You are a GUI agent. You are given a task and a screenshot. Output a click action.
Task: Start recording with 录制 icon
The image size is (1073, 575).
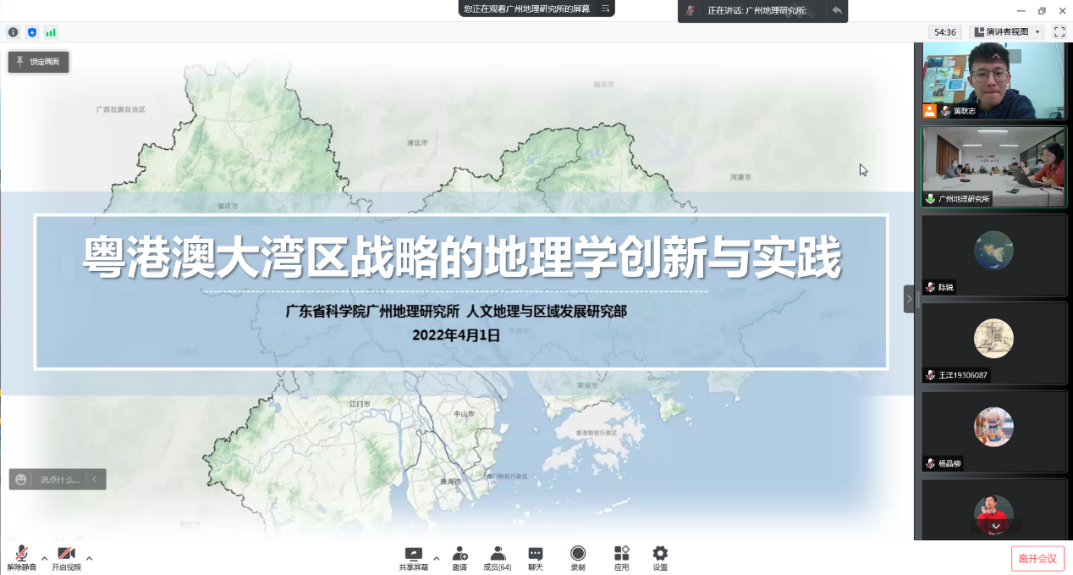click(578, 558)
